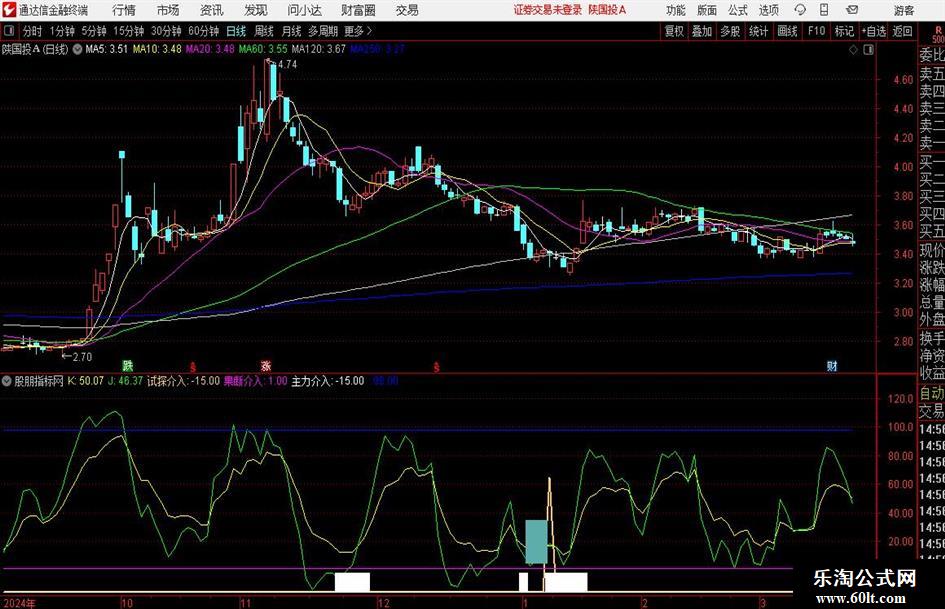Screen dimensions: 945x609
Task: Click the 画线 drawing button
Action: (x=787, y=31)
